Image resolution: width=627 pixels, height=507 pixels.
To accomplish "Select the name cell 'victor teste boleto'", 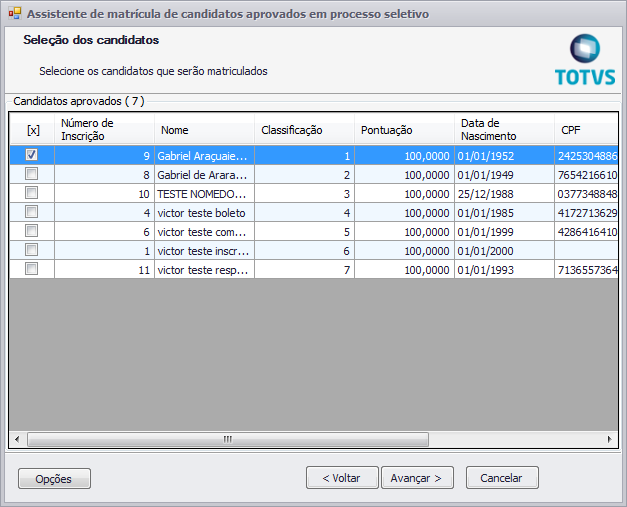I will pyautogui.click(x=204, y=213).
